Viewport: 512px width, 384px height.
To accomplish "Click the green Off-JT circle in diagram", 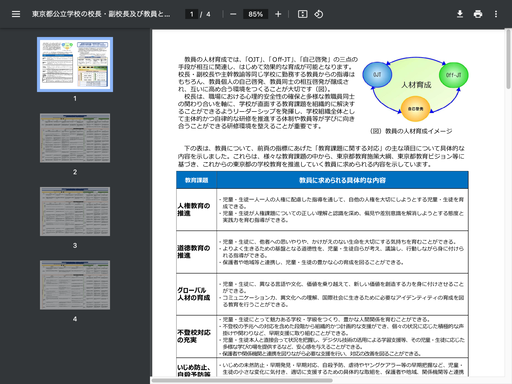I will 454,75.
